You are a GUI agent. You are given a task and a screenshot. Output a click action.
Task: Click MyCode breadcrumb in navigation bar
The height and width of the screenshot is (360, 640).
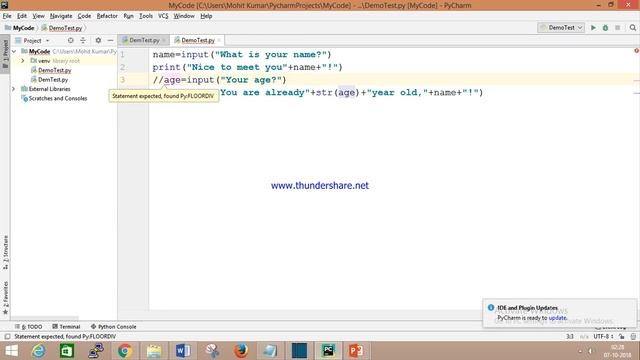(x=23, y=28)
